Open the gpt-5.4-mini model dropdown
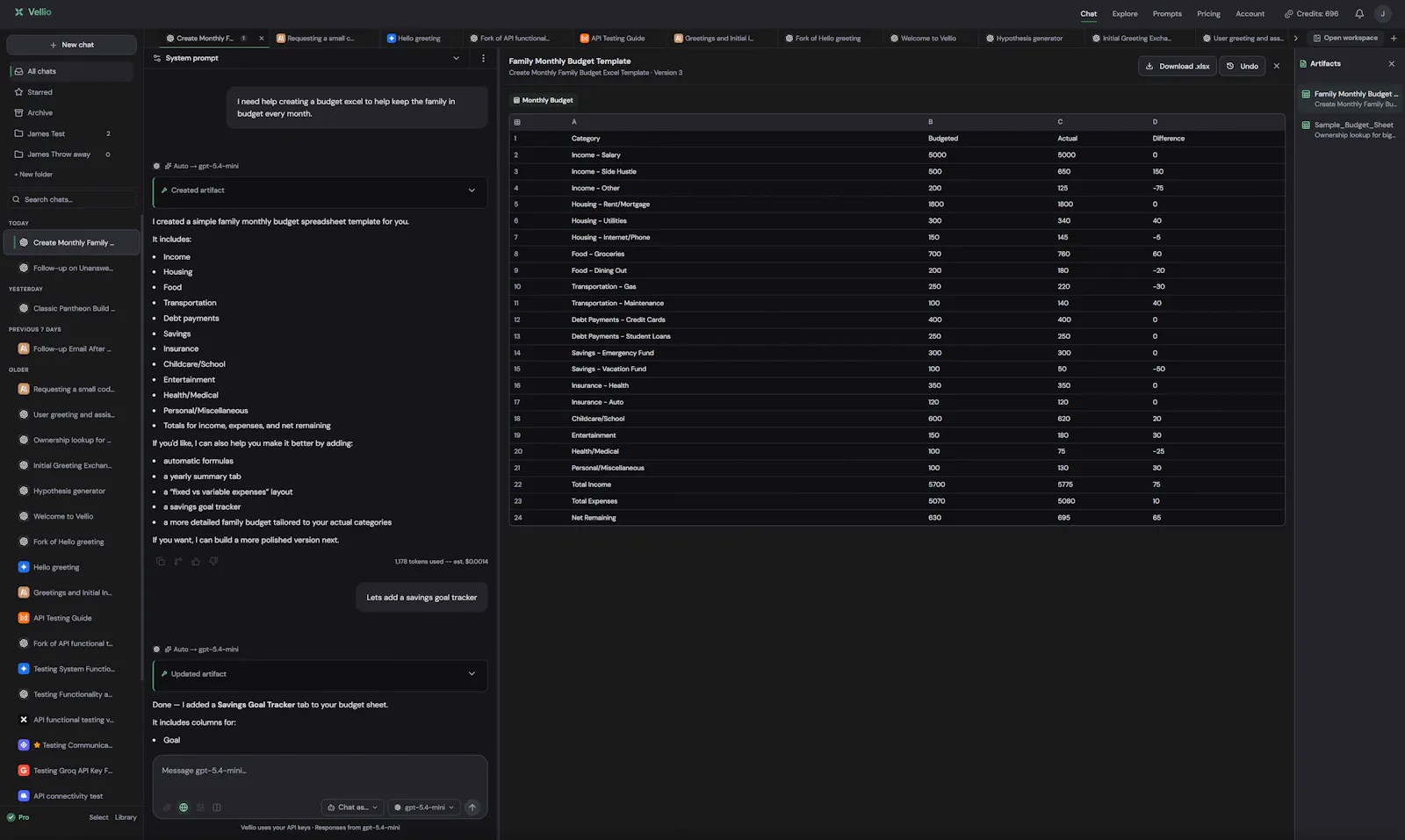This screenshot has height=840, width=1405. coord(424,808)
